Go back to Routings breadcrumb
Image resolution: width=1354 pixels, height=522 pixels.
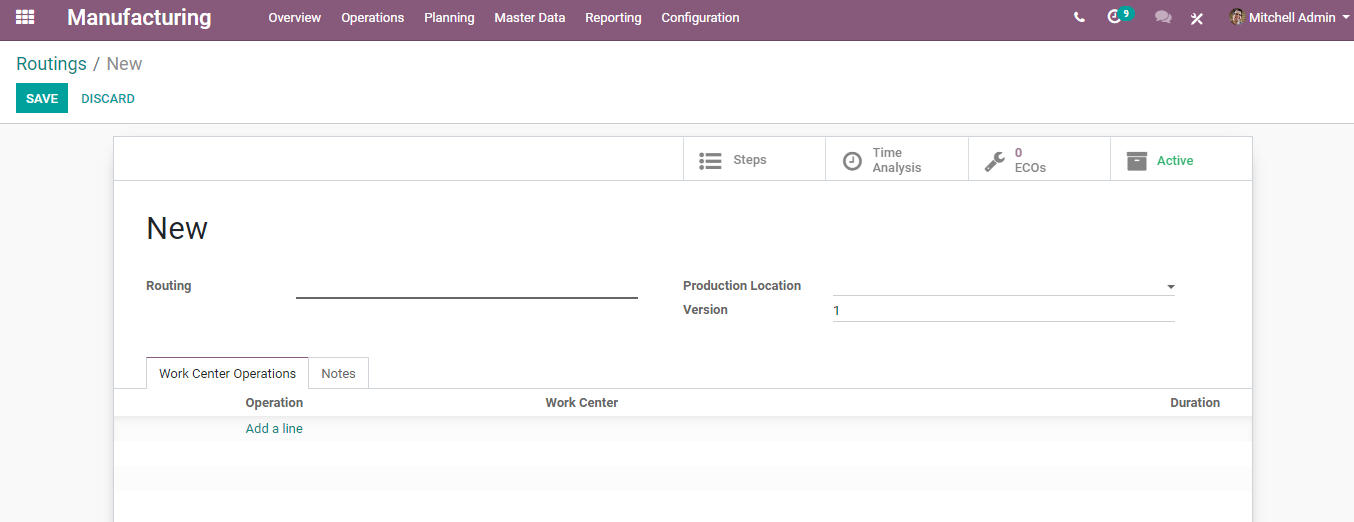click(51, 63)
